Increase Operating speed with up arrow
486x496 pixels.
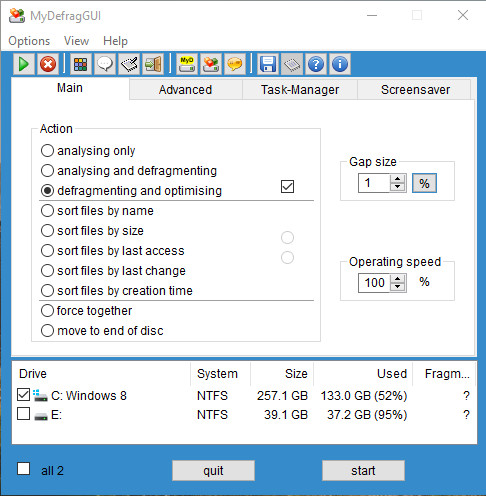click(x=397, y=279)
